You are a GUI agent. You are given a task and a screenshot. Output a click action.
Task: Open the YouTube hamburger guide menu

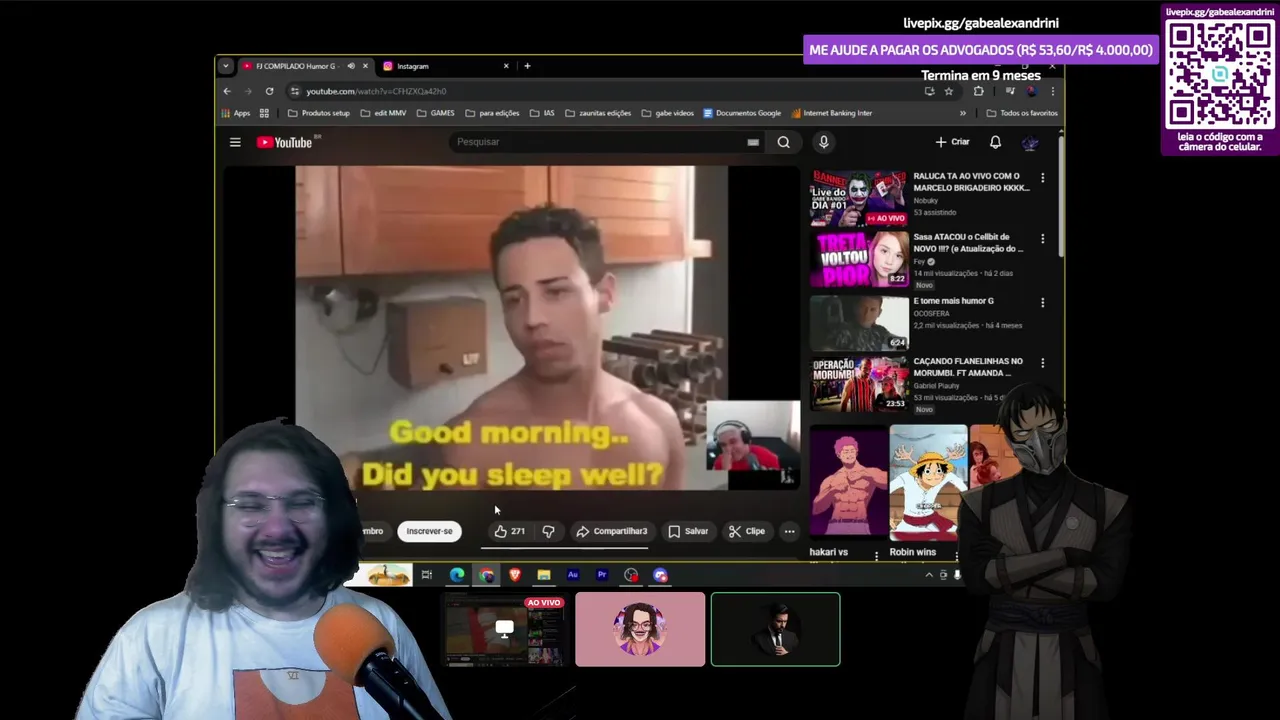(x=235, y=142)
